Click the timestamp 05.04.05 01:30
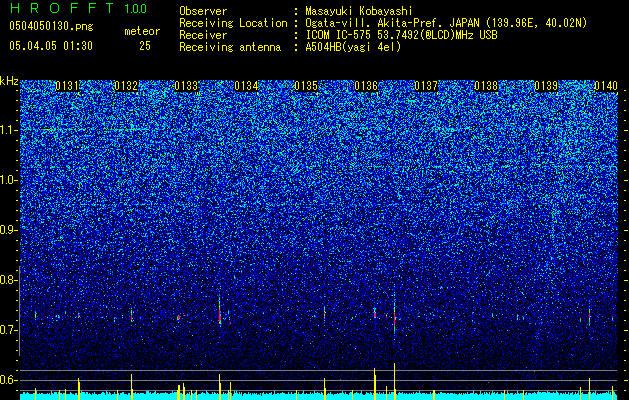Viewport: 629px width, 400px height. pos(51,46)
